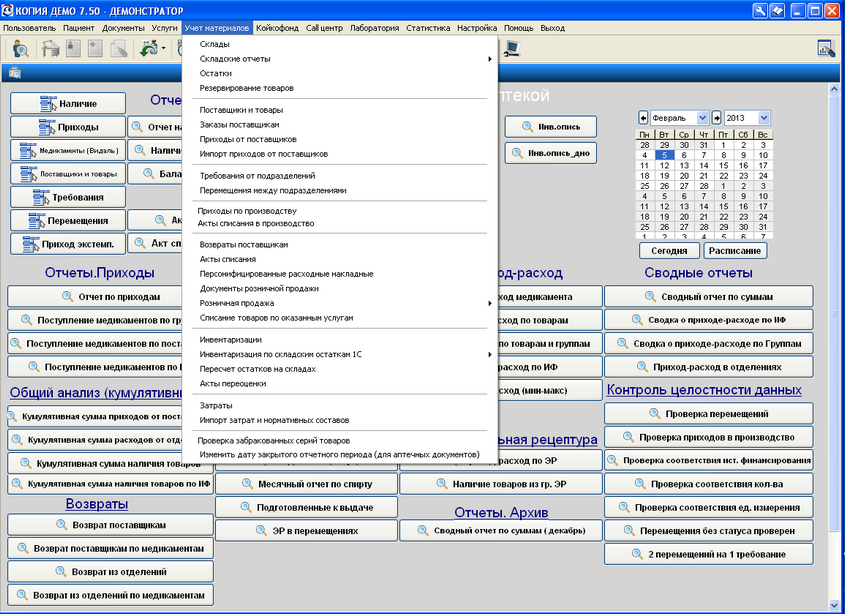Open the year dropdown showing 2013
The width and height of the screenshot is (845, 614).
point(764,118)
